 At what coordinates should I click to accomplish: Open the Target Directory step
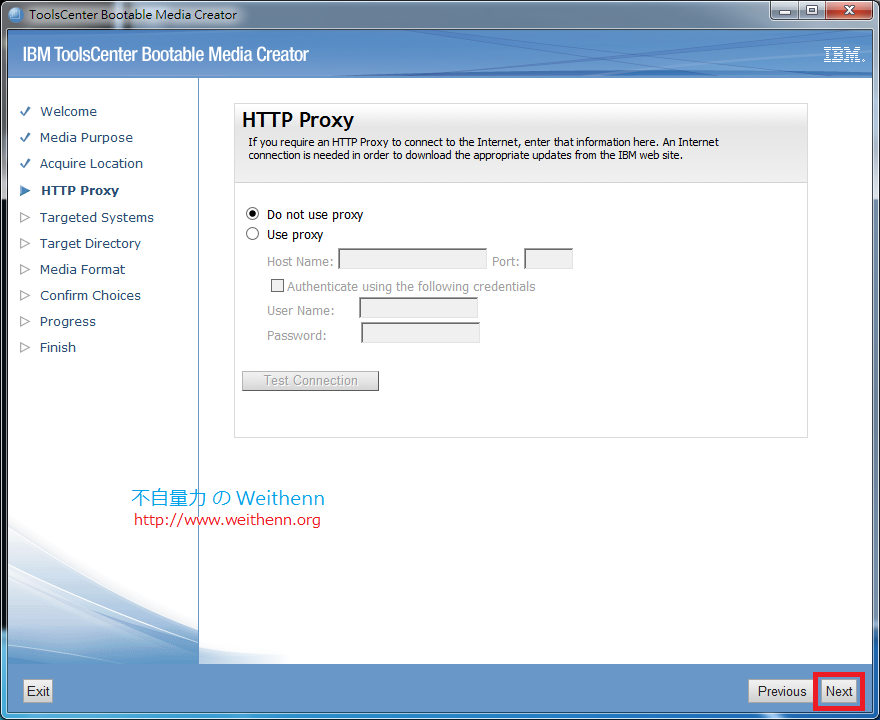click(x=90, y=243)
